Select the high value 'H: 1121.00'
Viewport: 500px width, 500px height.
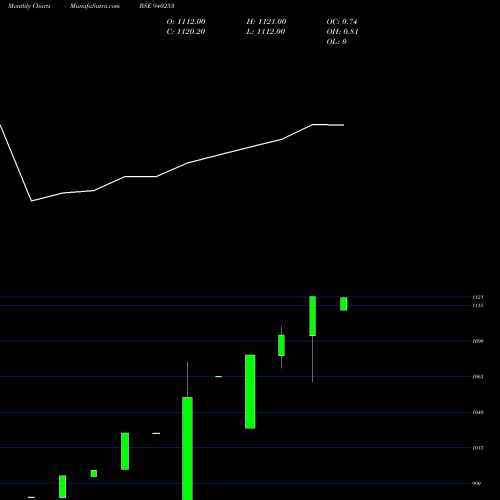(266, 22)
